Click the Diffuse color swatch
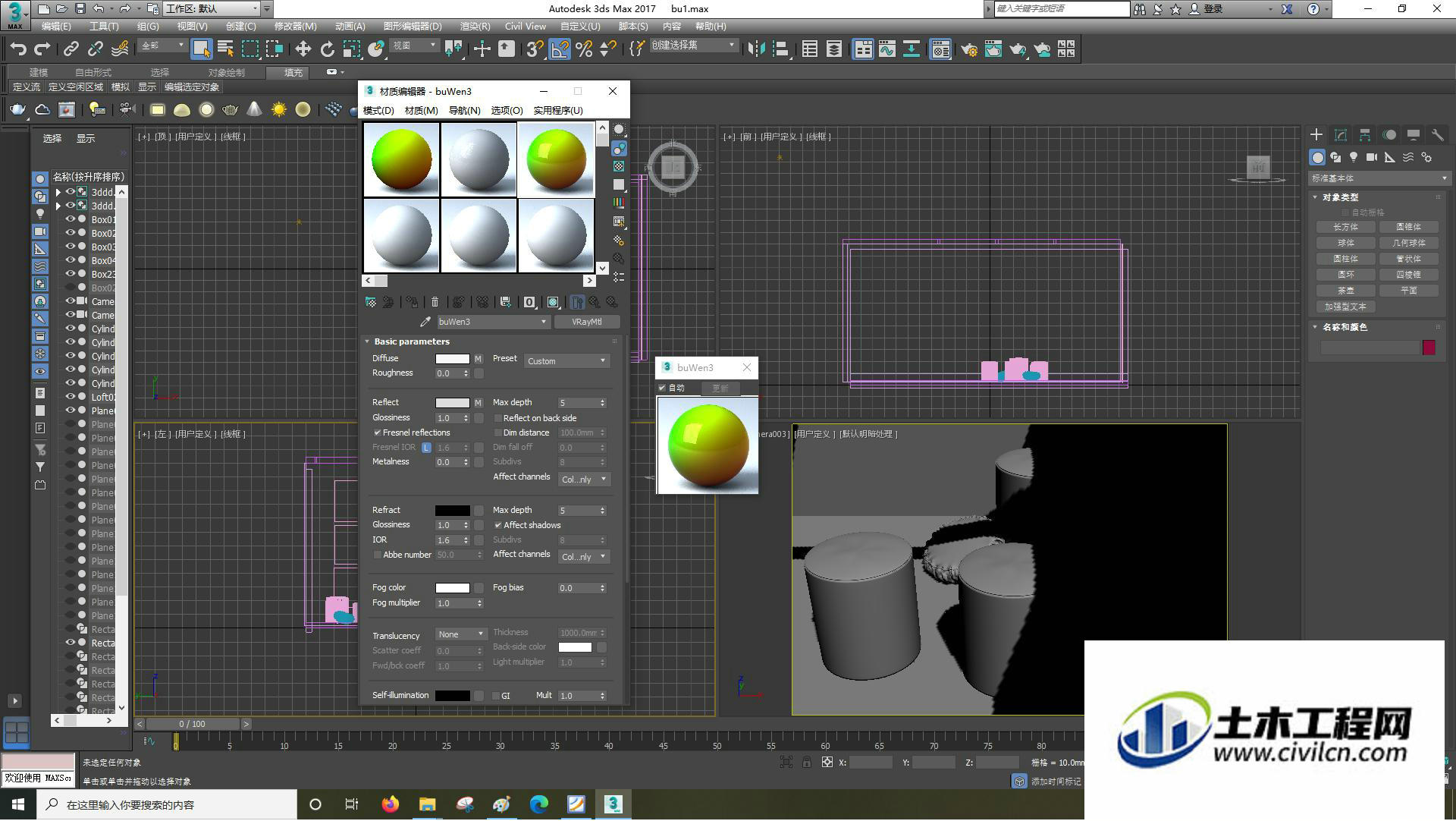1456x821 pixels. tap(453, 359)
